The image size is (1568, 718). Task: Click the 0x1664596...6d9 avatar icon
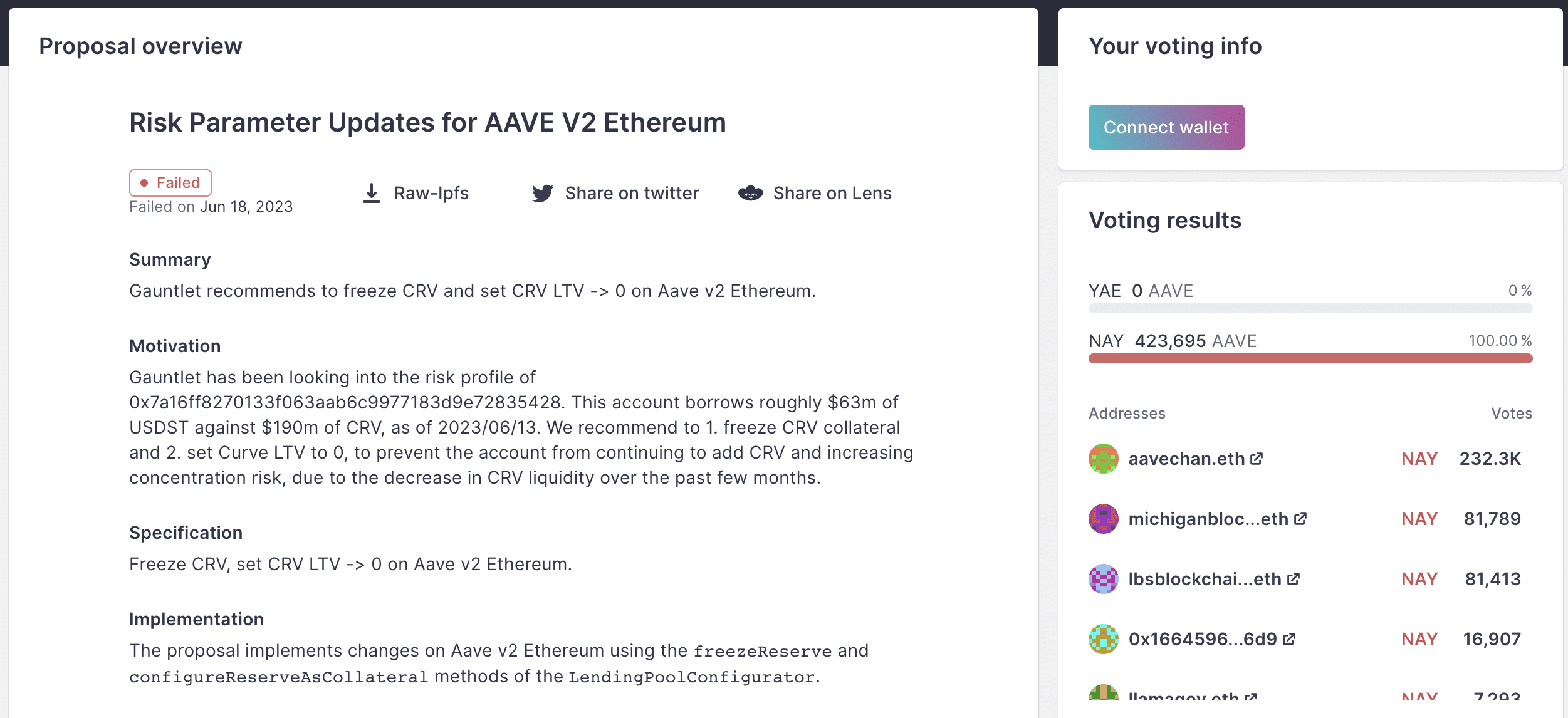click(1104, 638)
